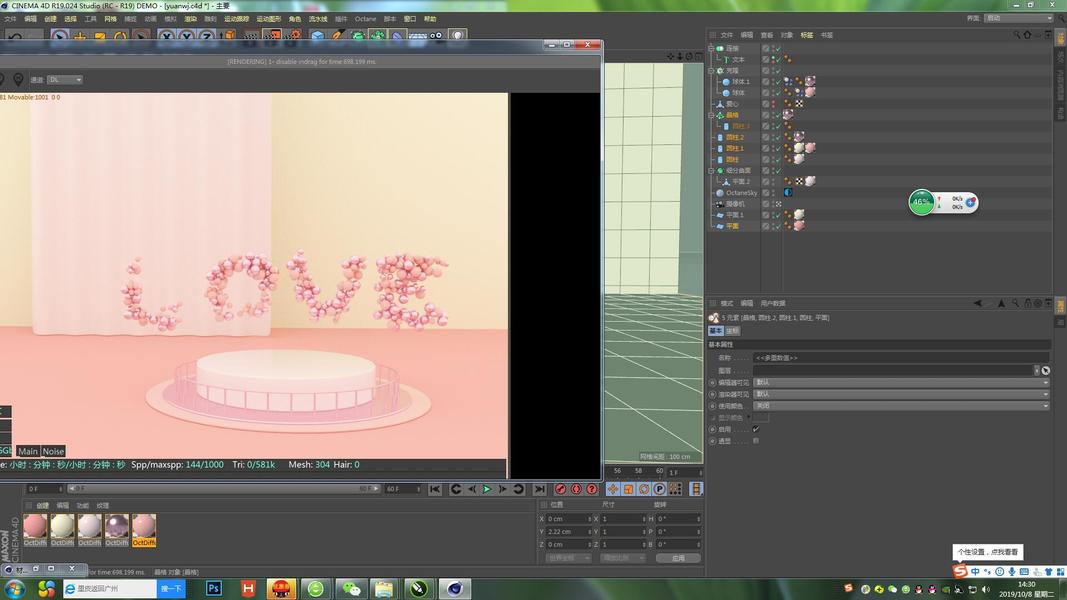Toggle parameter key P icon
Image resolution: width=1067 pixels, height=600 pixels.
659,489
